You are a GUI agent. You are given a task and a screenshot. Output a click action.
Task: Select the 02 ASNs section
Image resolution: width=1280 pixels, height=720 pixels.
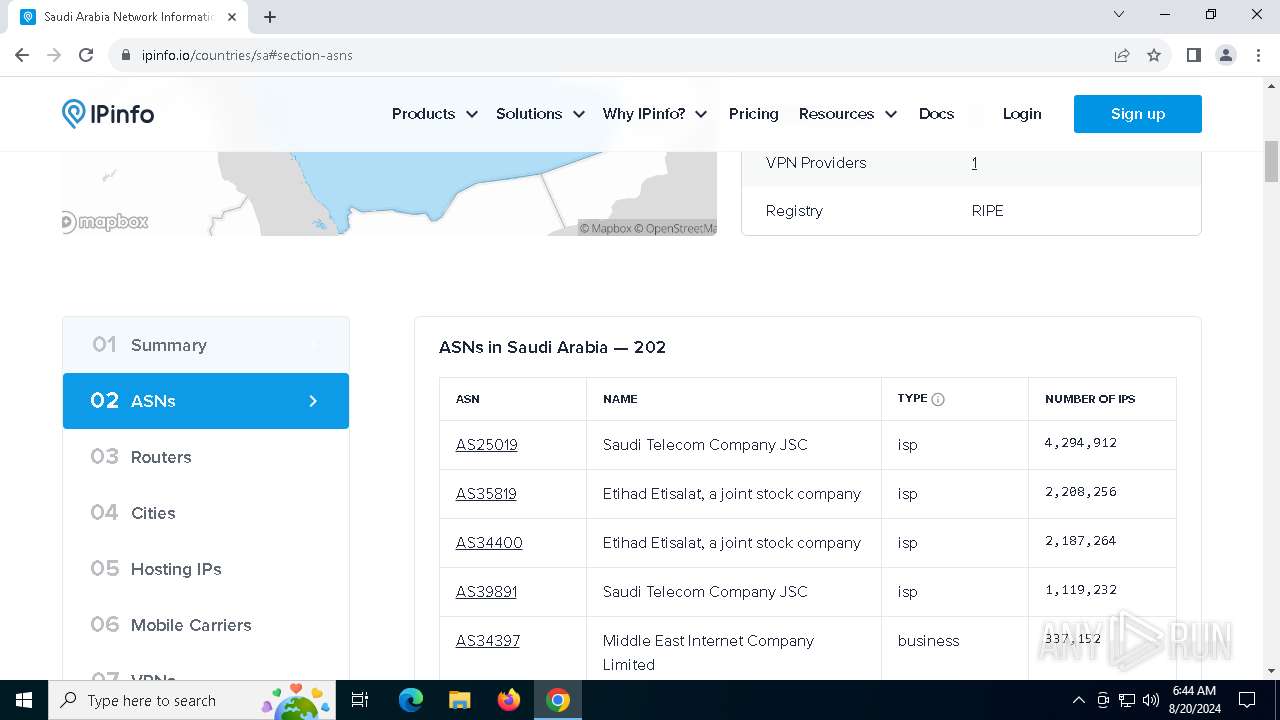206,401
